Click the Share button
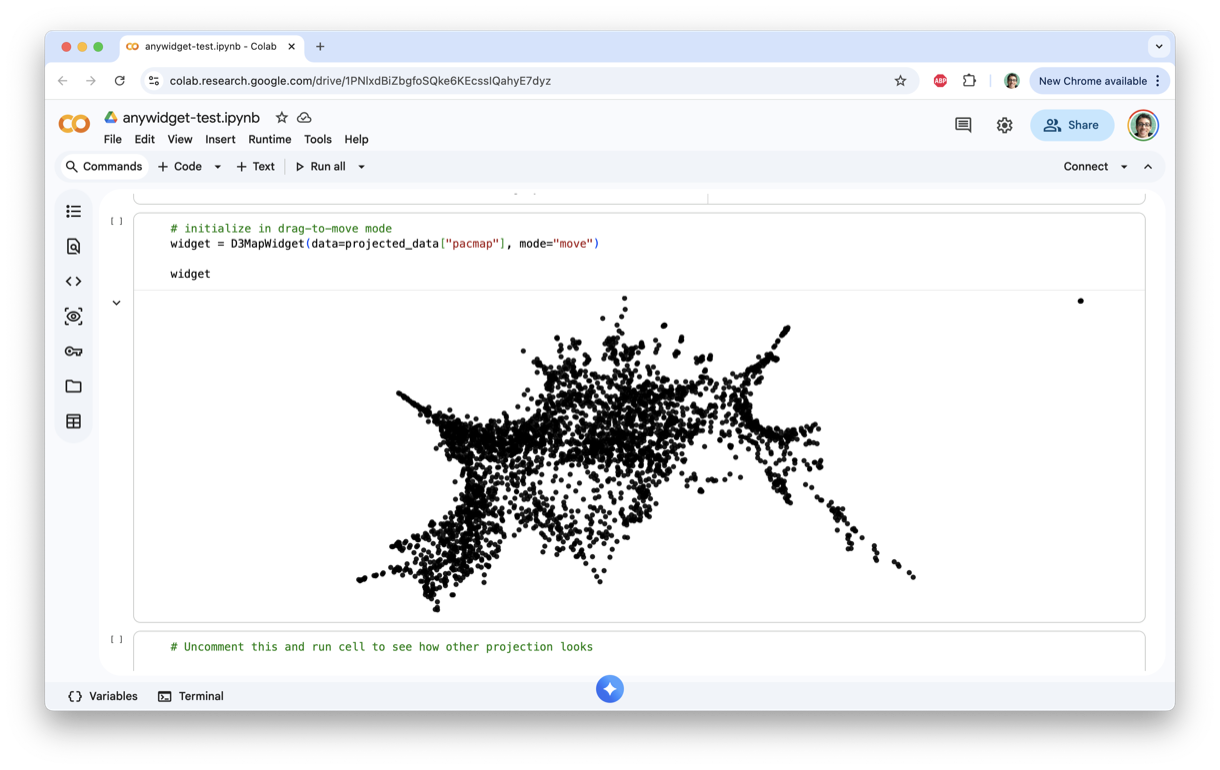 click(x=1071, y=125)
